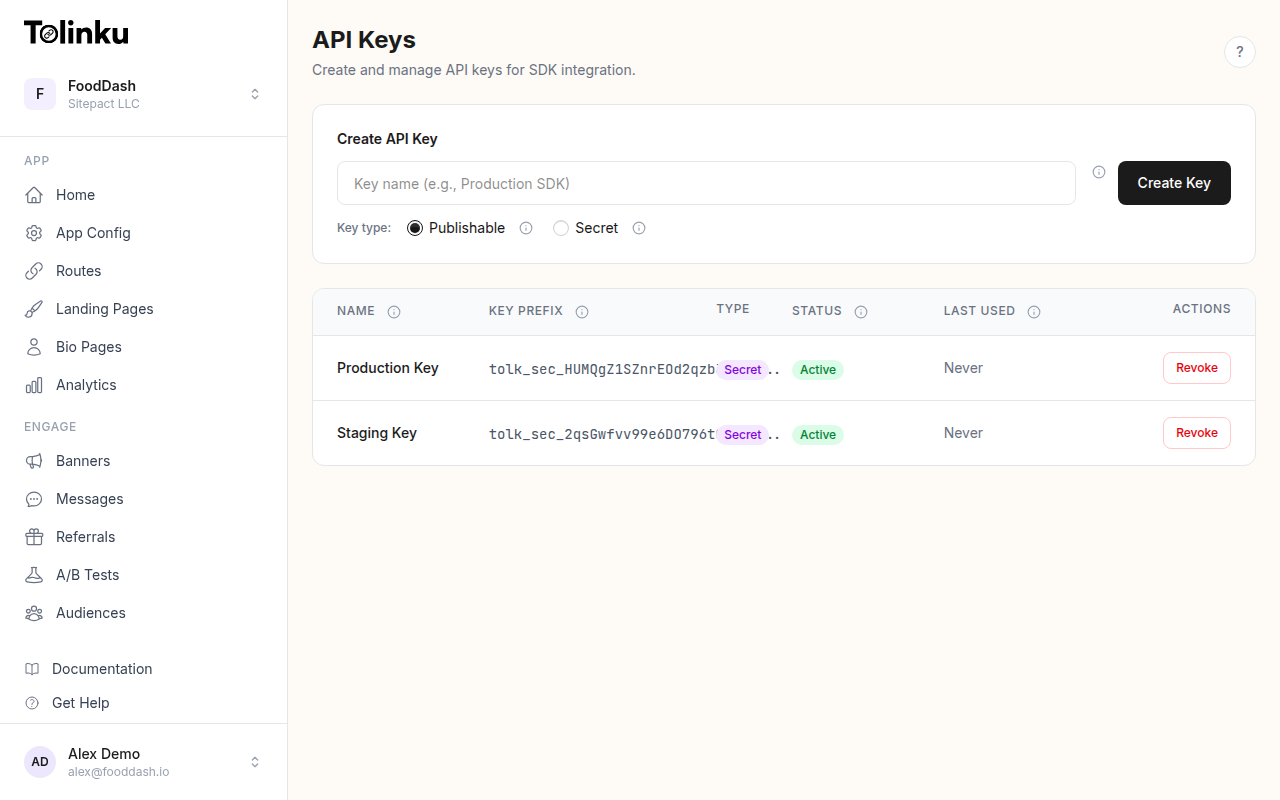Open A/B Tests via the flask icon

click(x=34, y=574)
